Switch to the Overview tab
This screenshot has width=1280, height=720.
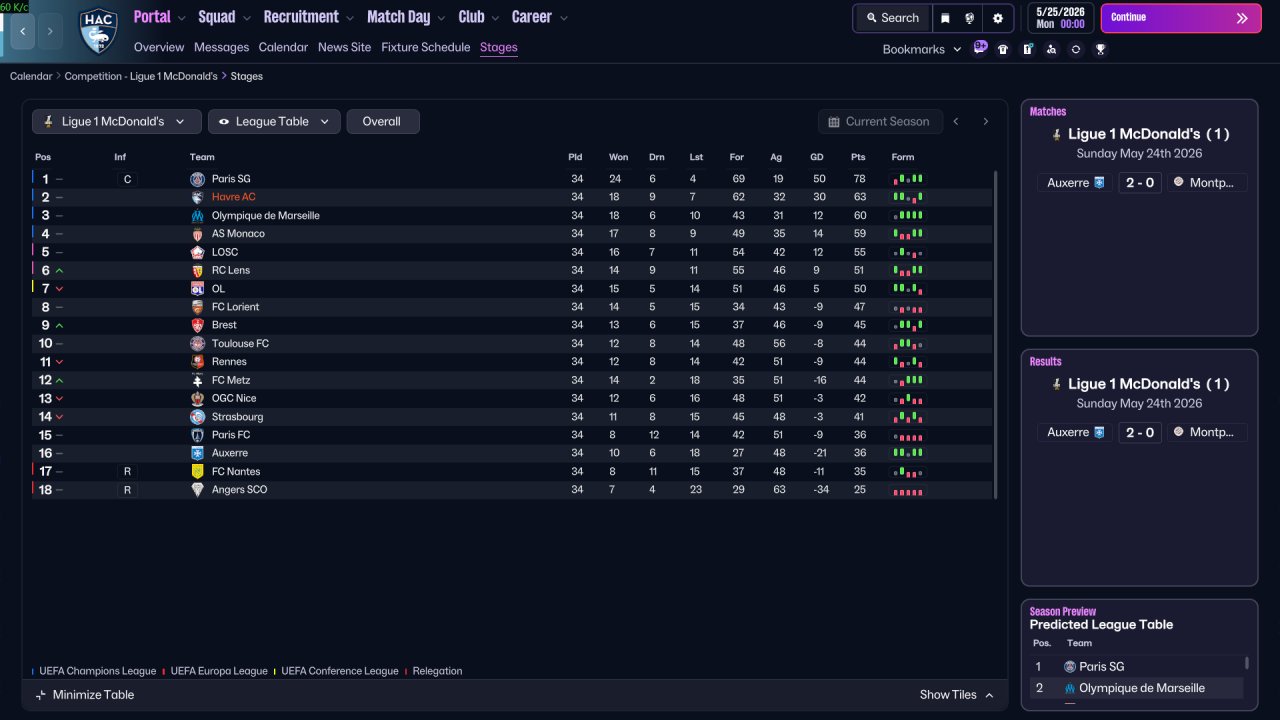[159, 47]
